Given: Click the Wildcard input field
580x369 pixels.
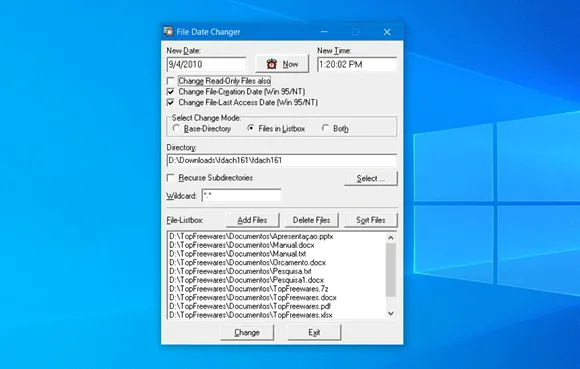Looking at the screenshot, I should 241,196.
